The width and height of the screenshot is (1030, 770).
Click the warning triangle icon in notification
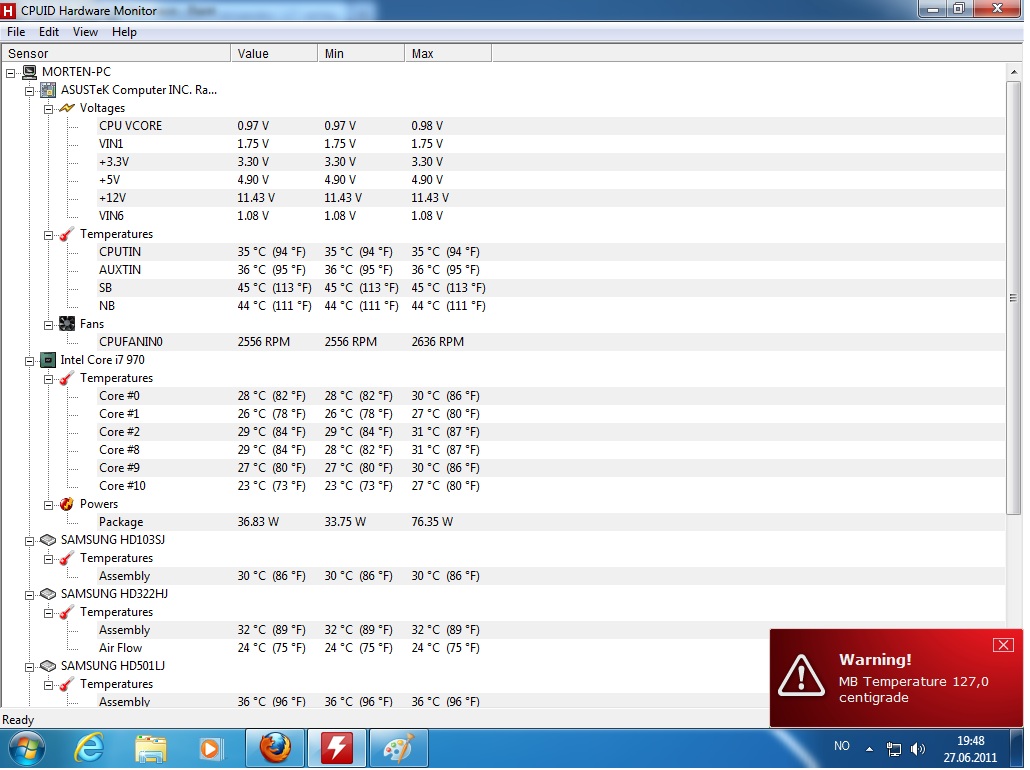click(801, 675)
